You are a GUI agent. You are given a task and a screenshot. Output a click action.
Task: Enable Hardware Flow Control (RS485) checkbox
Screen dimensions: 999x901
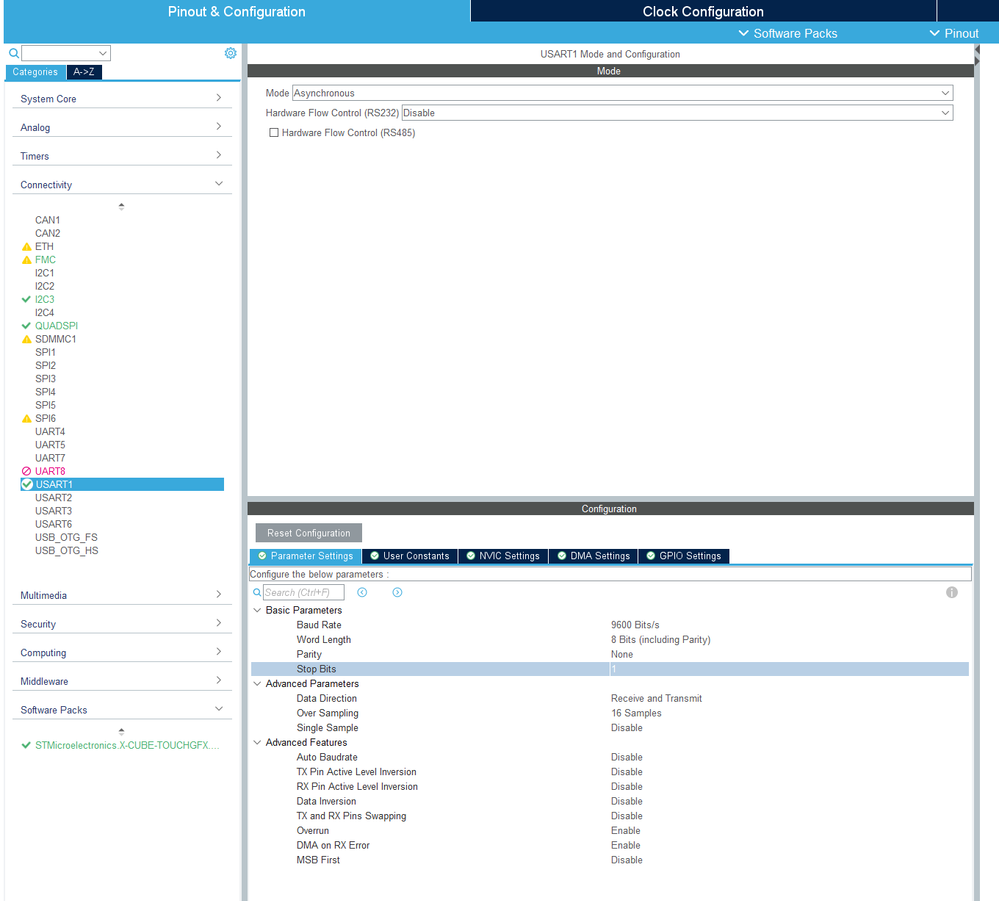click(x=274, y=133)
